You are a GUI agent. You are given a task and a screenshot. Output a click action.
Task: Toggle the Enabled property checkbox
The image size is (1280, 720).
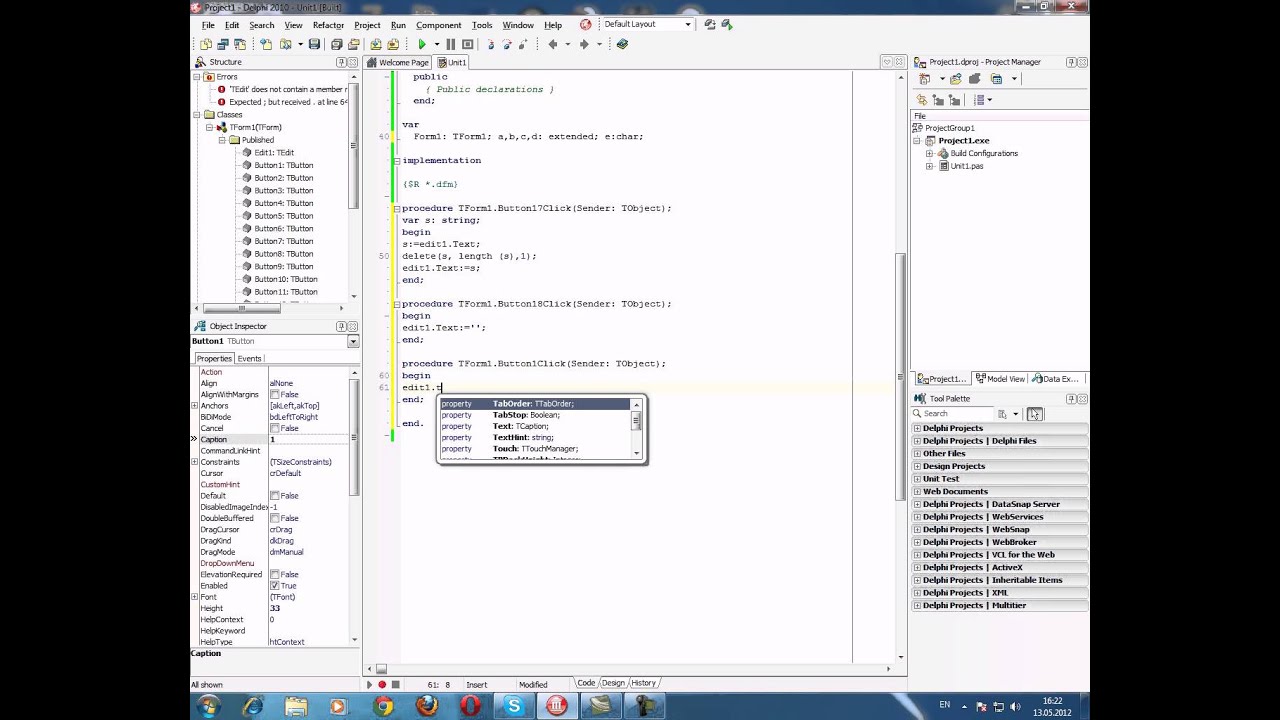pos(275,586)
